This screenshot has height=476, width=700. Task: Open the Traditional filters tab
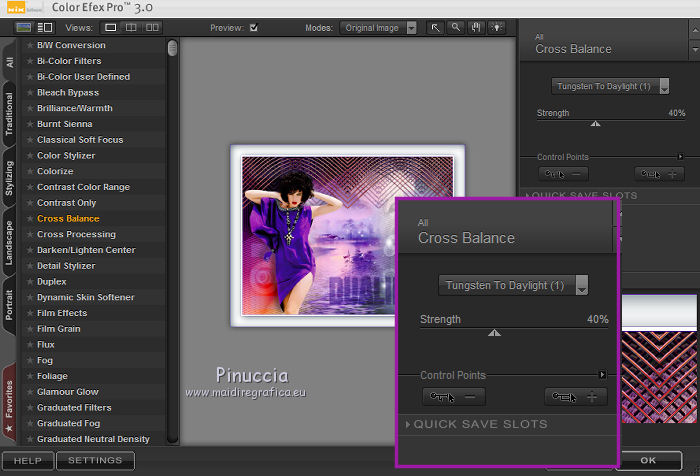(x=9, y=114)
